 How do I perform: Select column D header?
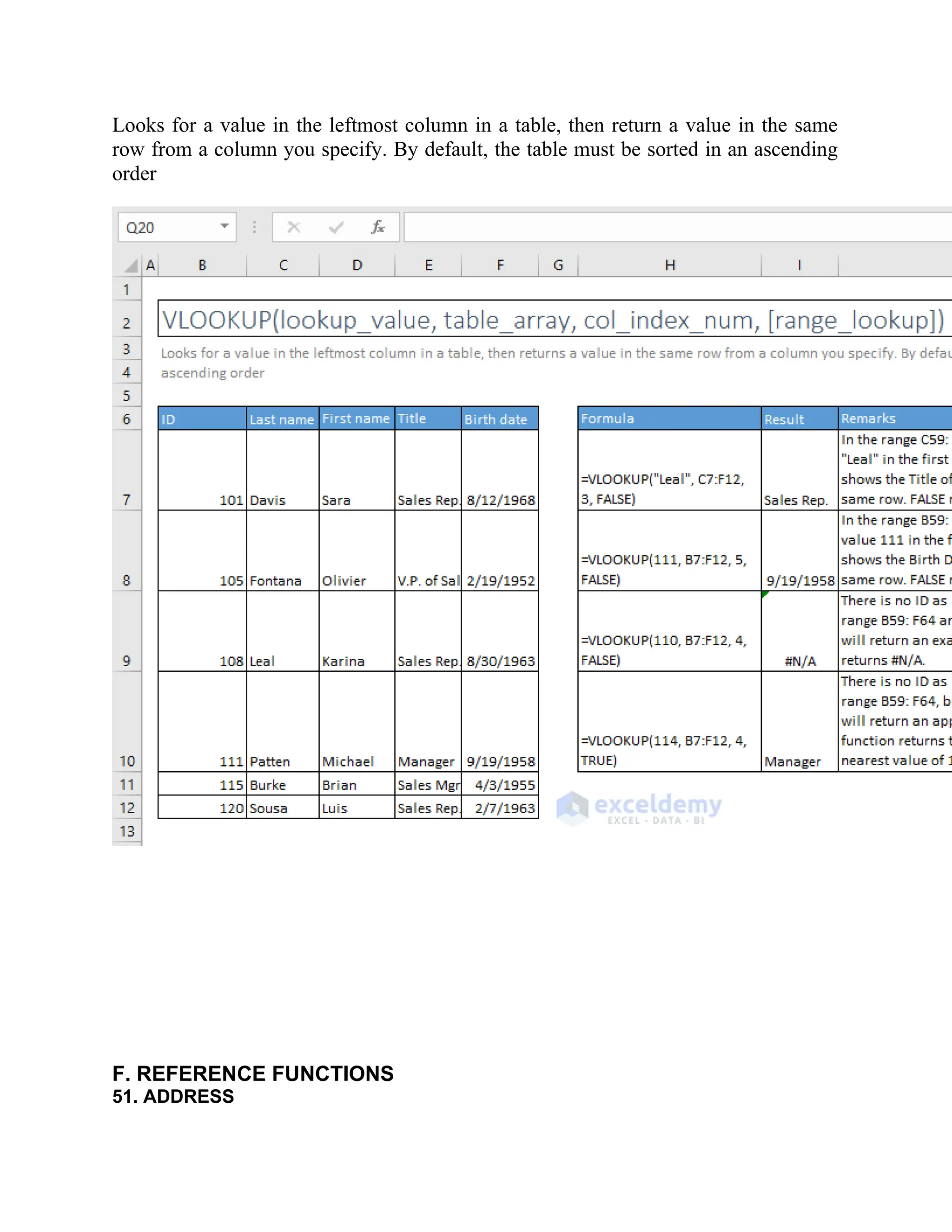(x=357, y=265)
